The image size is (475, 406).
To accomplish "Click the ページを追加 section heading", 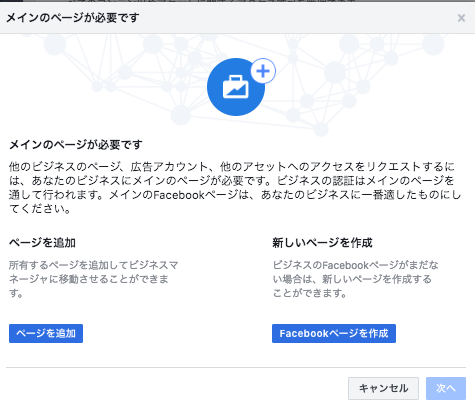I will (x=42, y=243).
